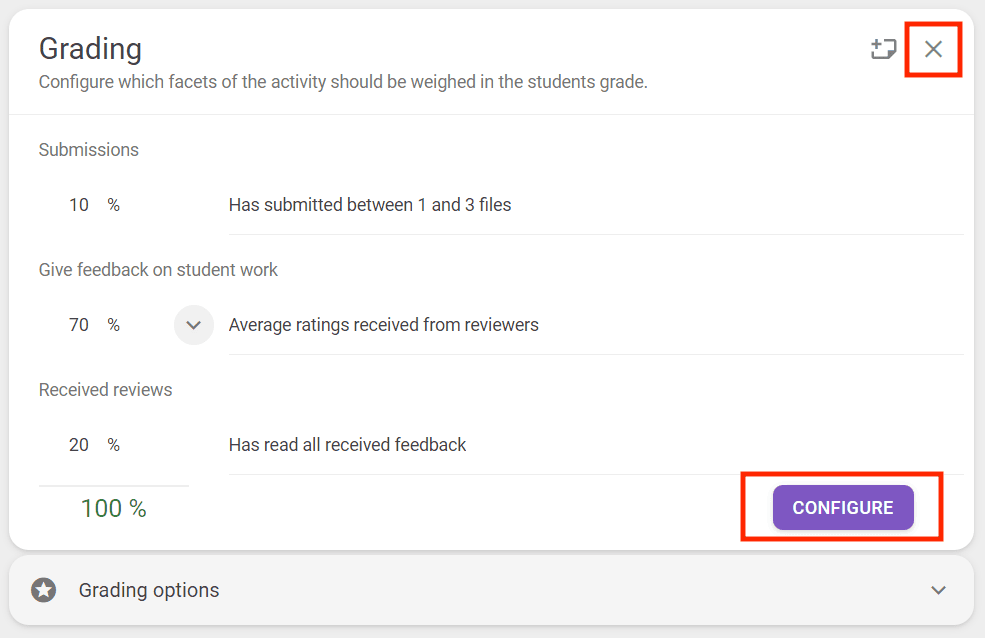
Task: Click the Submissions section heading
Action: [x=89, y=150]
